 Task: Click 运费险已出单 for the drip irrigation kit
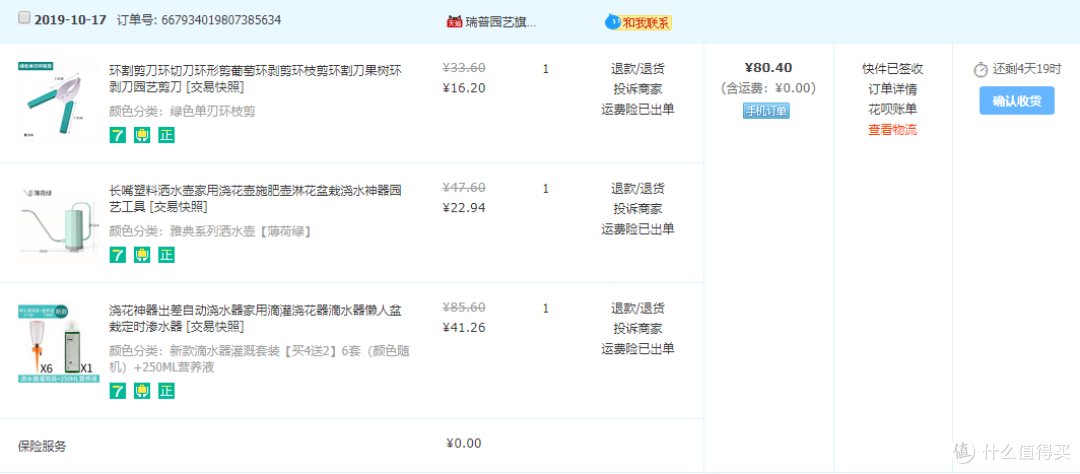pyautogui.click(x=638, y=348)
